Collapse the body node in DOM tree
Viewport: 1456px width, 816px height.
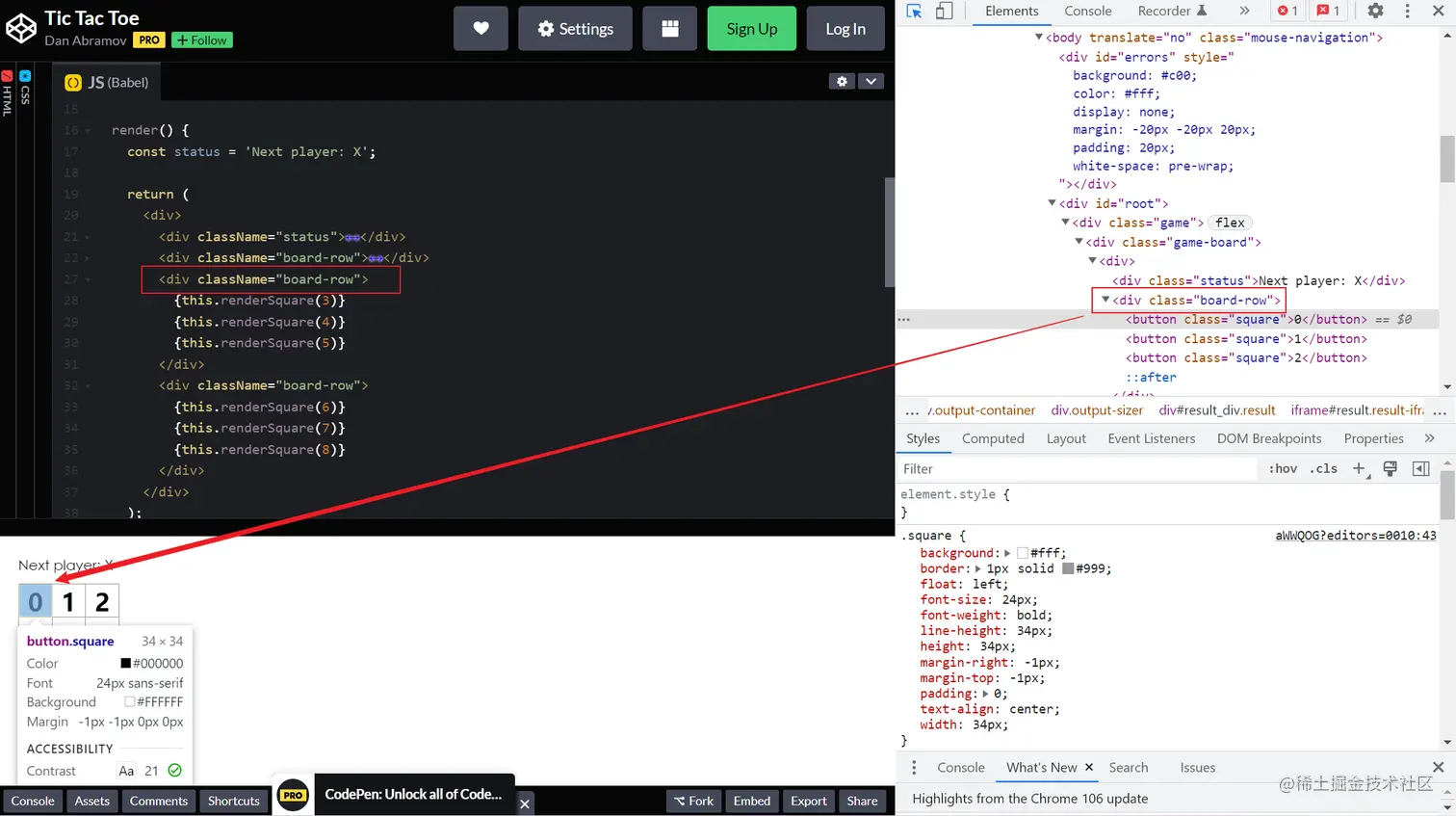tap(1039, 38)
